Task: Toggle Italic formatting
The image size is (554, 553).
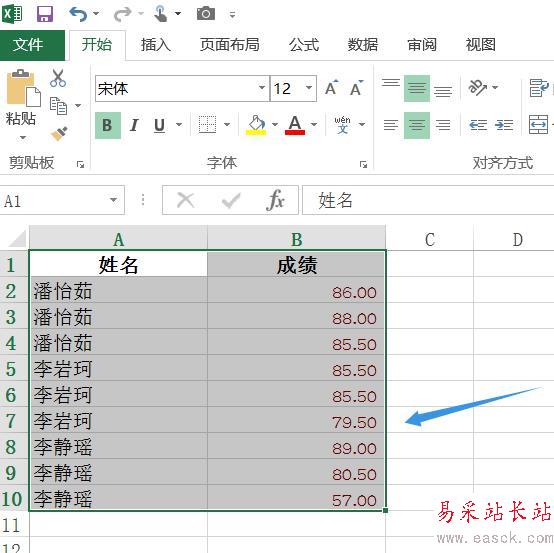Action: point(134,125)
